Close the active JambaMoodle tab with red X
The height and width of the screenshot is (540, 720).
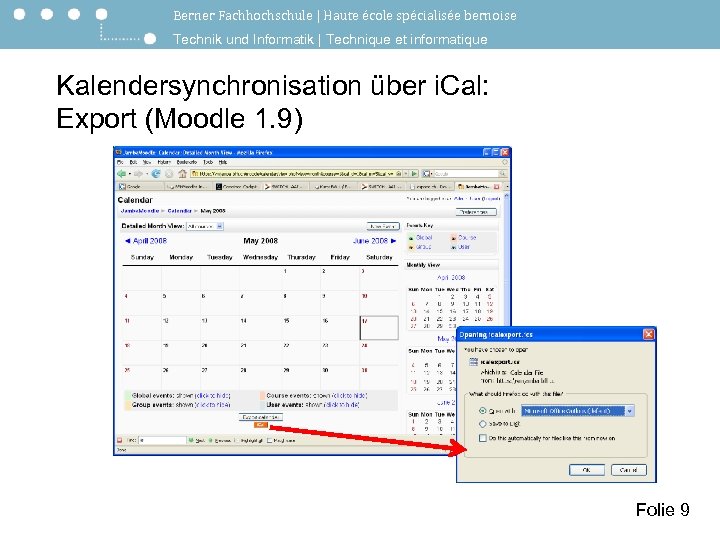(496, 187)
